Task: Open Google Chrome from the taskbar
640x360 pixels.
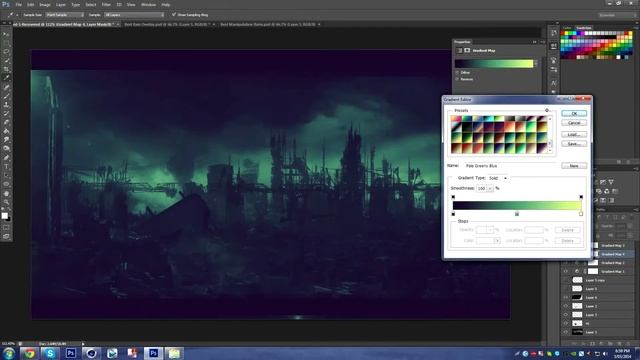Action: [29, 353]
